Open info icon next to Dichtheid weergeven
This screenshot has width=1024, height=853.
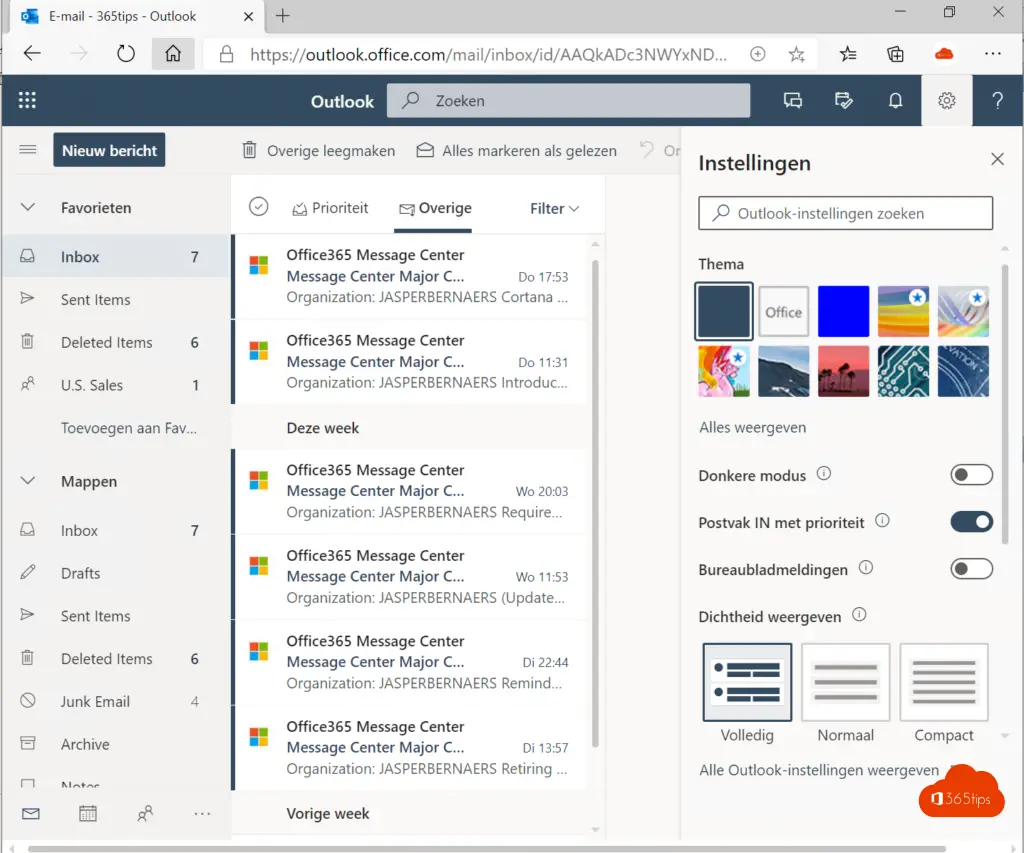pyautogui.click(x=859, y=615)
